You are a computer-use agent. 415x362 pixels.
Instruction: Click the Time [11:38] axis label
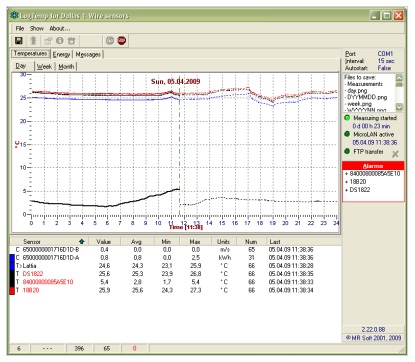(186, 227)
